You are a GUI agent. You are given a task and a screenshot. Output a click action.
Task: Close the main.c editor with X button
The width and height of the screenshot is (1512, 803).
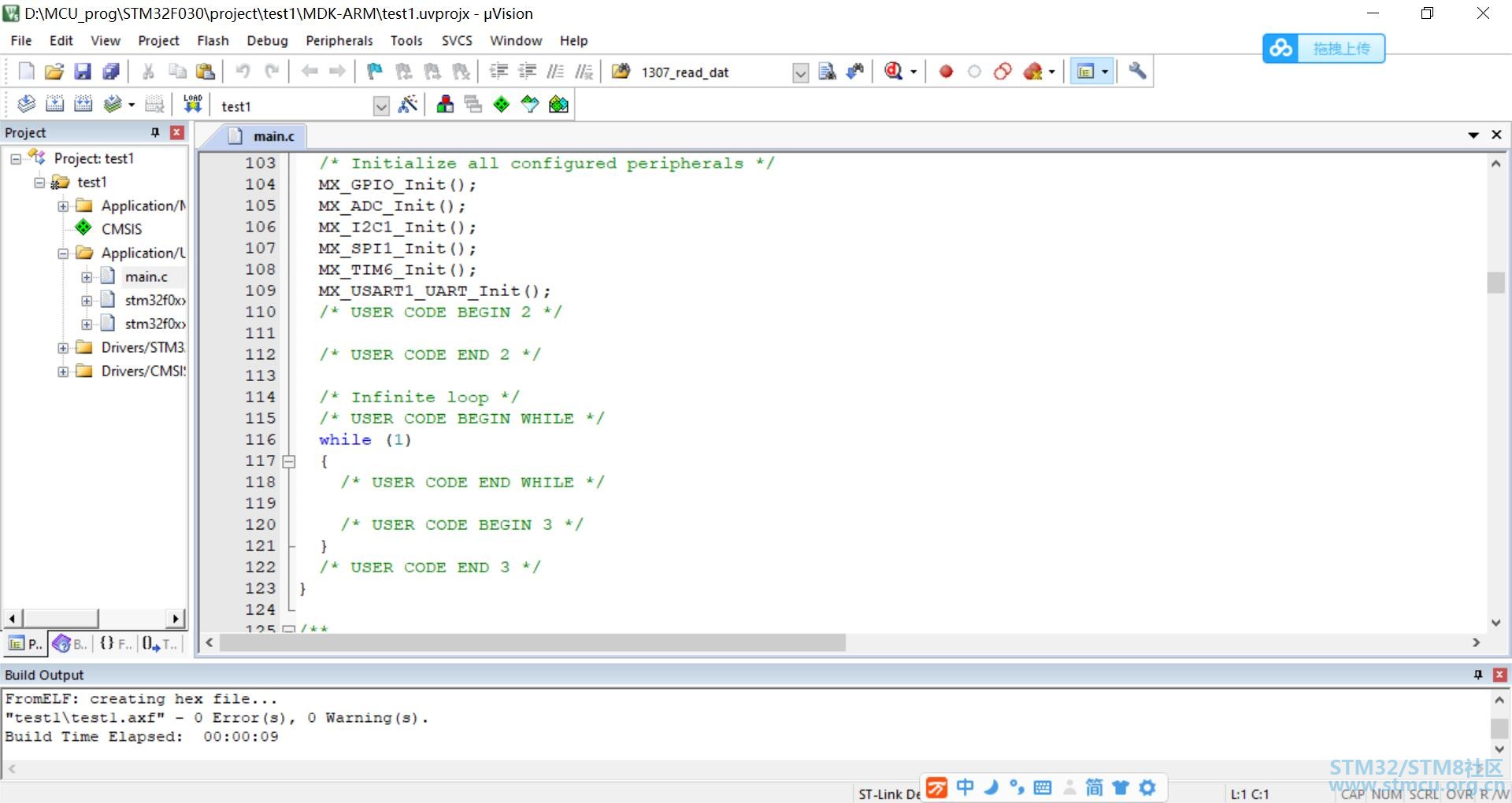(x=1496, y=135)
